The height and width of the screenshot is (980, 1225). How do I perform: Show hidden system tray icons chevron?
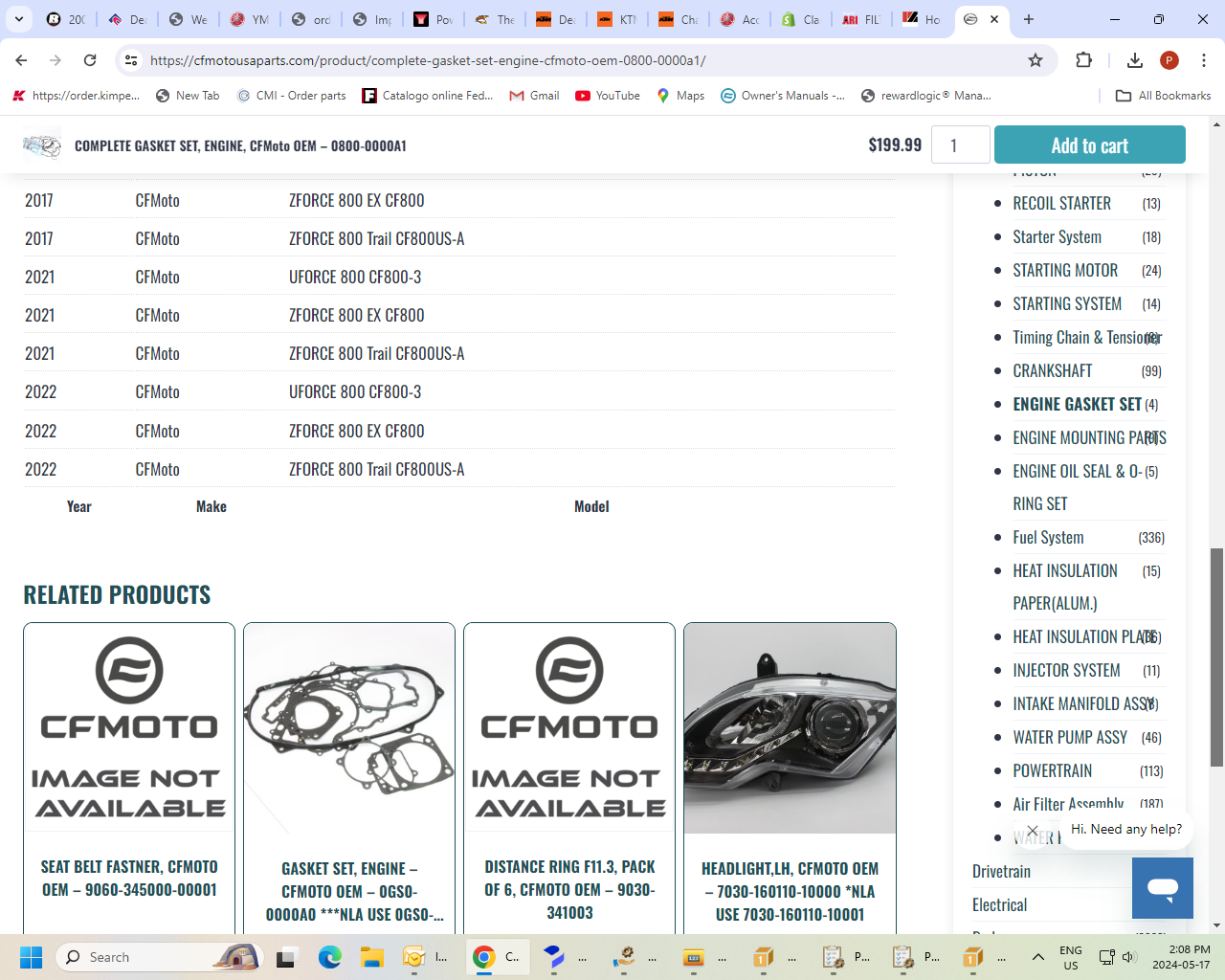1037,957
